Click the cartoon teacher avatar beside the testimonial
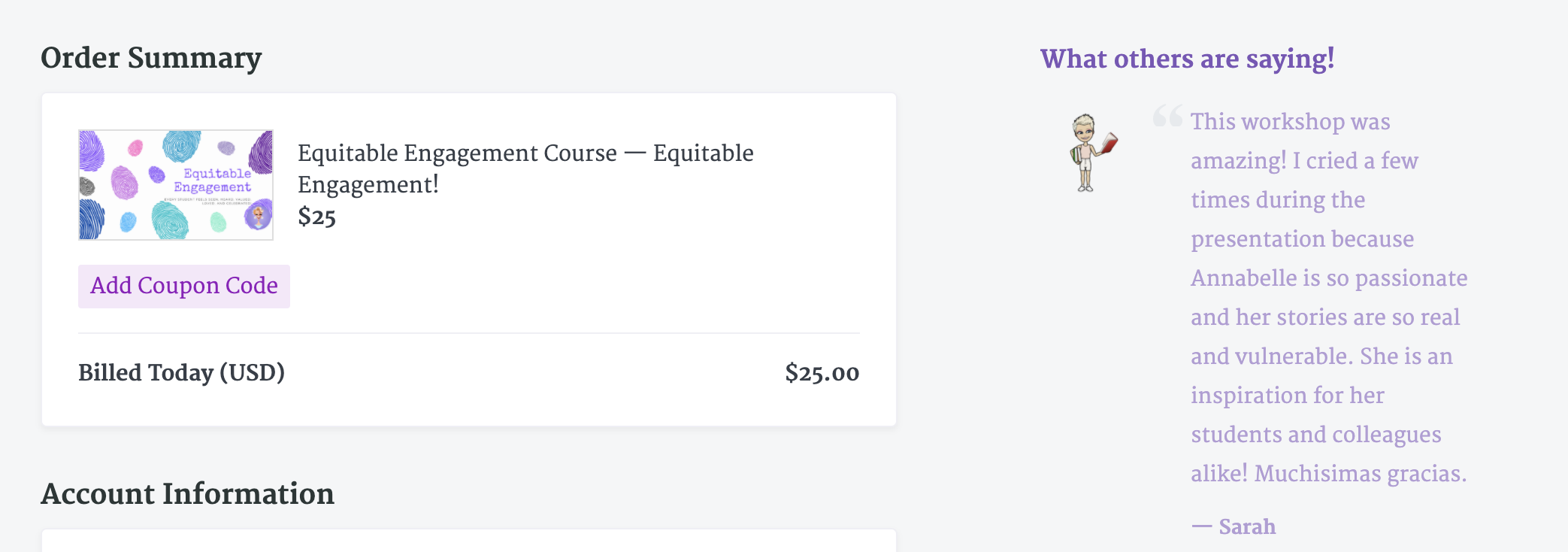 tap(1088, 153)
